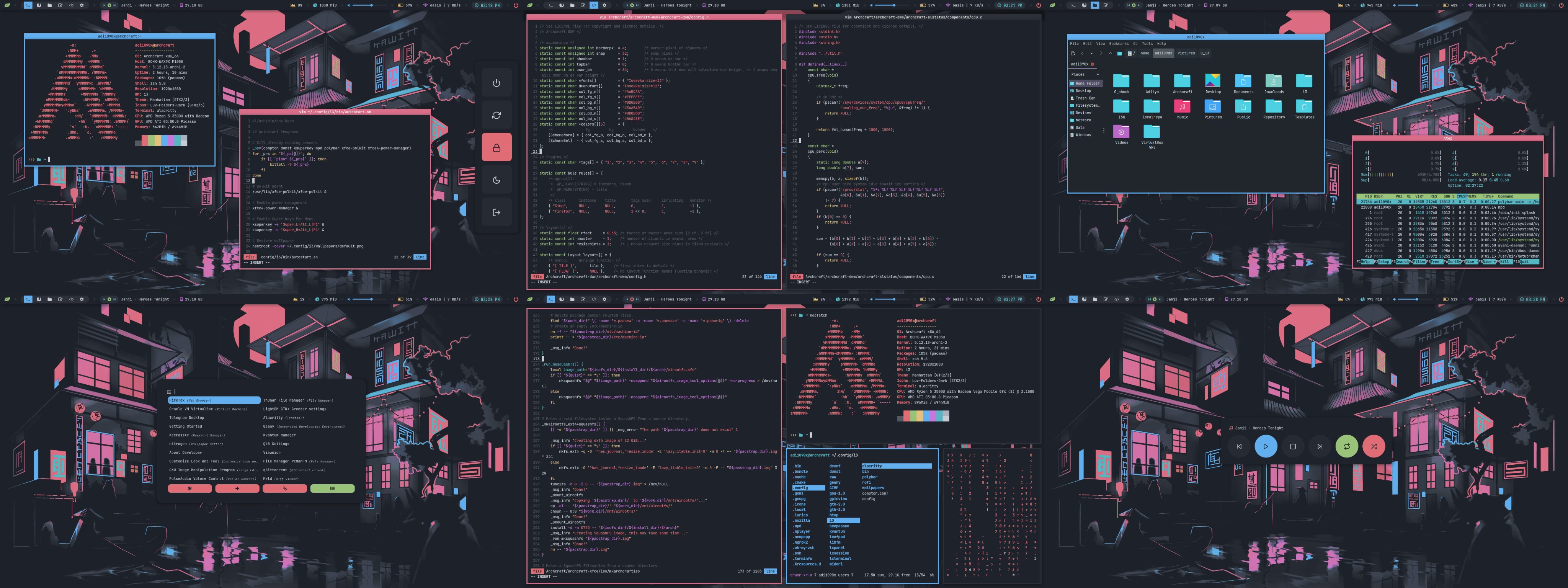Screen dimensions: 1568x588
Task: Click the logout icon in the power menu
Action: 496,212
